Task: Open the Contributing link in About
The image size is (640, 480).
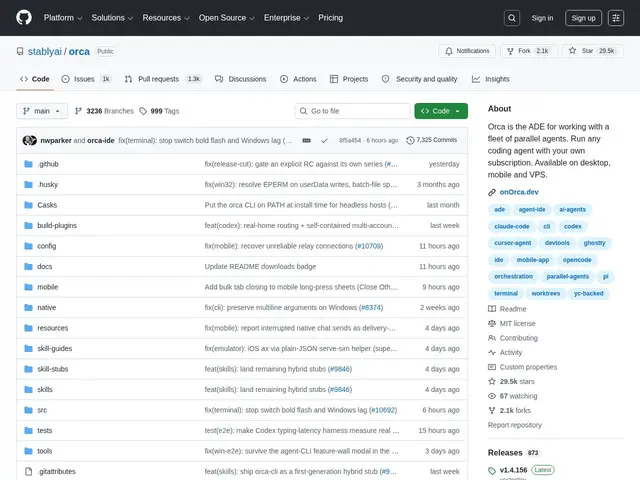Action: [518, 338]
